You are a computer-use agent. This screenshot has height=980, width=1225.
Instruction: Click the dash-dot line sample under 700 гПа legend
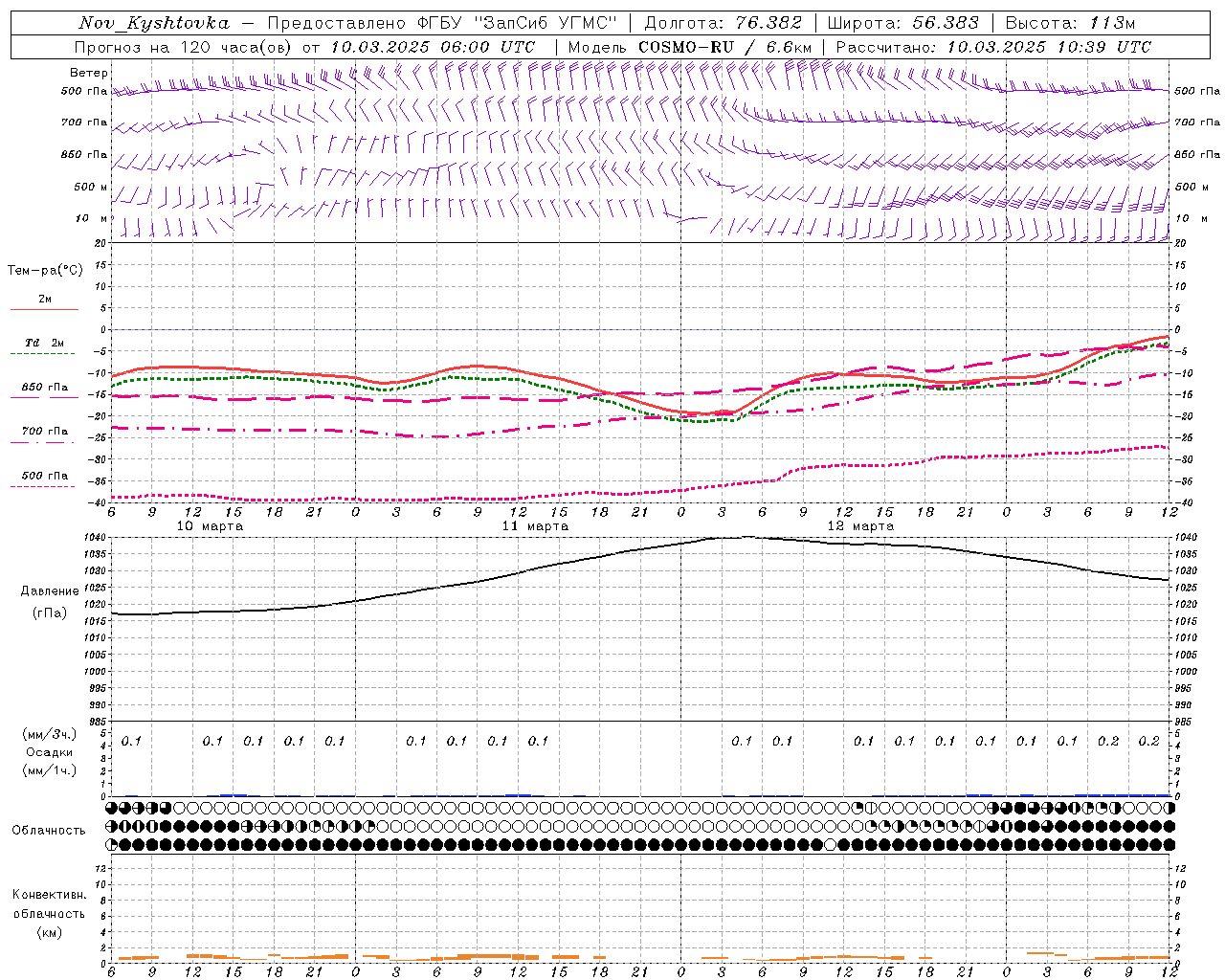coord(42,442)
